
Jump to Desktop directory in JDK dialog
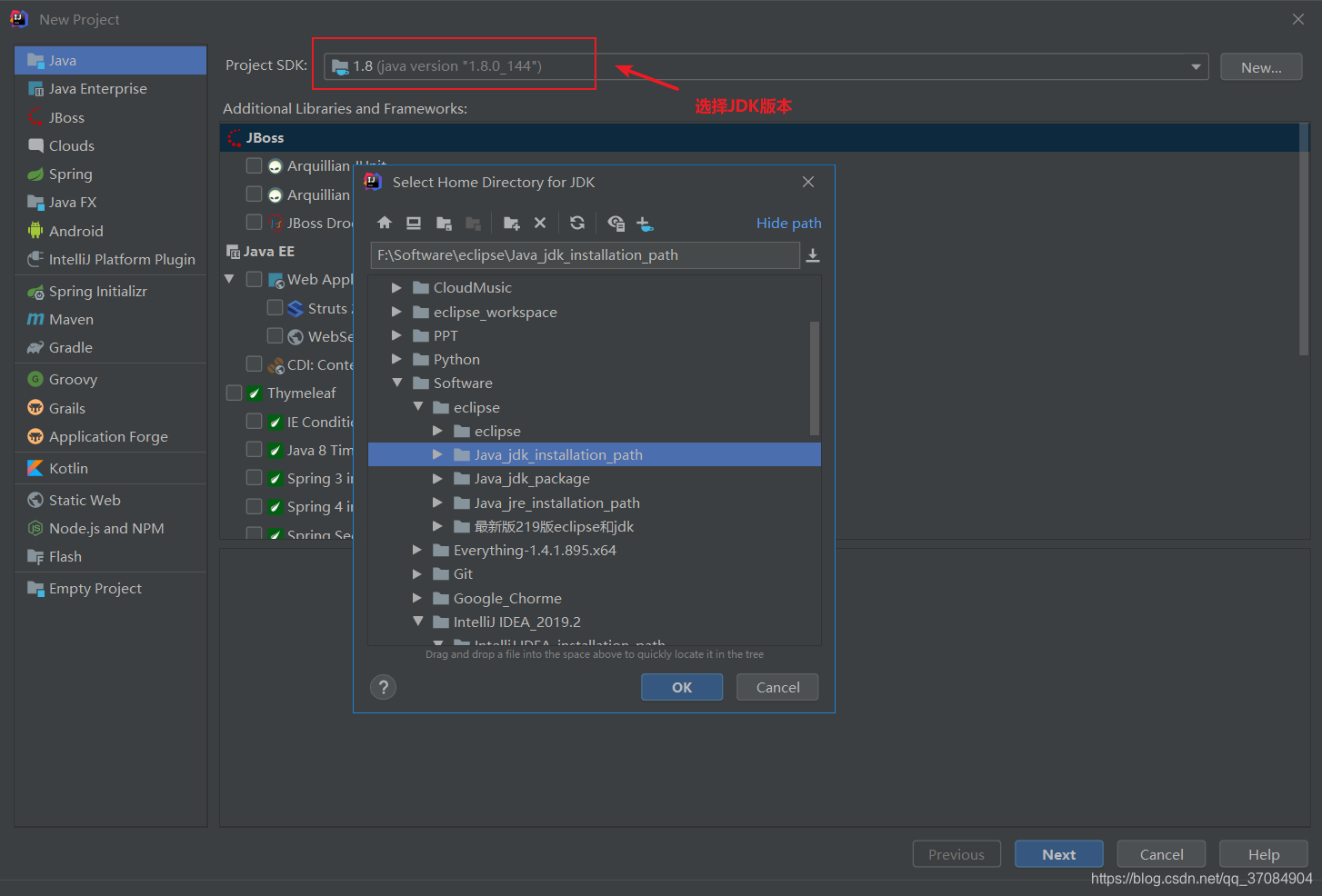(414, 223)
